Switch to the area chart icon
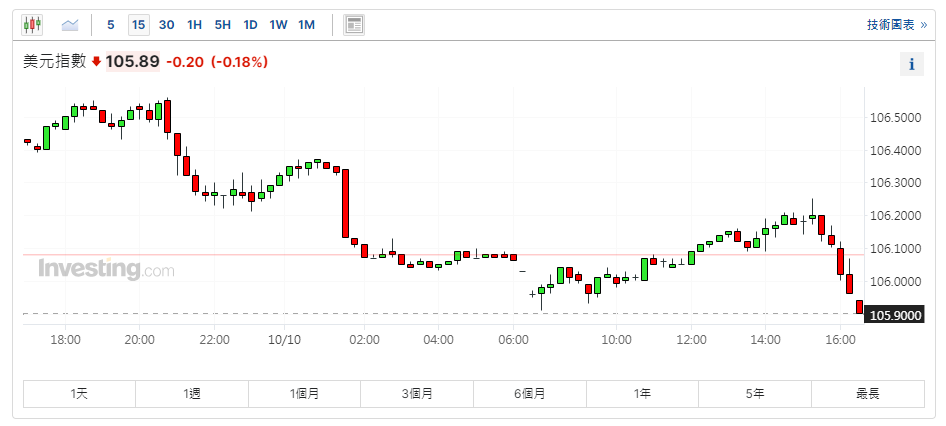Viewport: 946px width, 426px height. click(x=70, y=24)
